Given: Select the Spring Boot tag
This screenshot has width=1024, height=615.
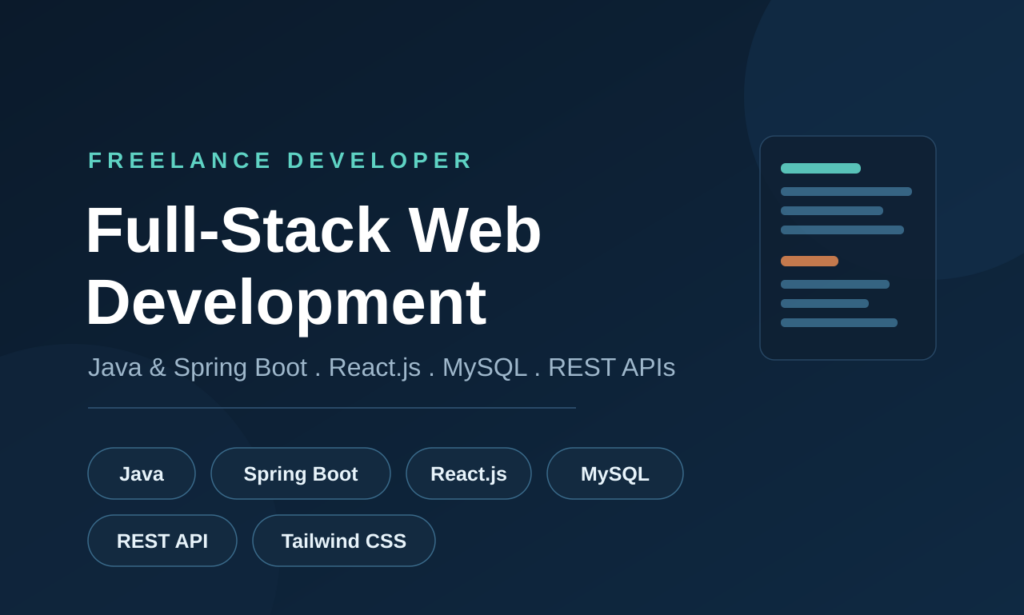Looking at the screenshot, I should [x=300, y=473].
